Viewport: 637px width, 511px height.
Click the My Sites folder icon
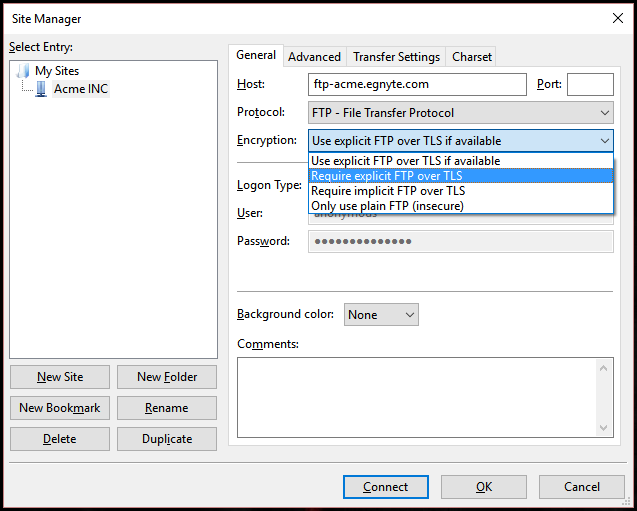(24, 71)
